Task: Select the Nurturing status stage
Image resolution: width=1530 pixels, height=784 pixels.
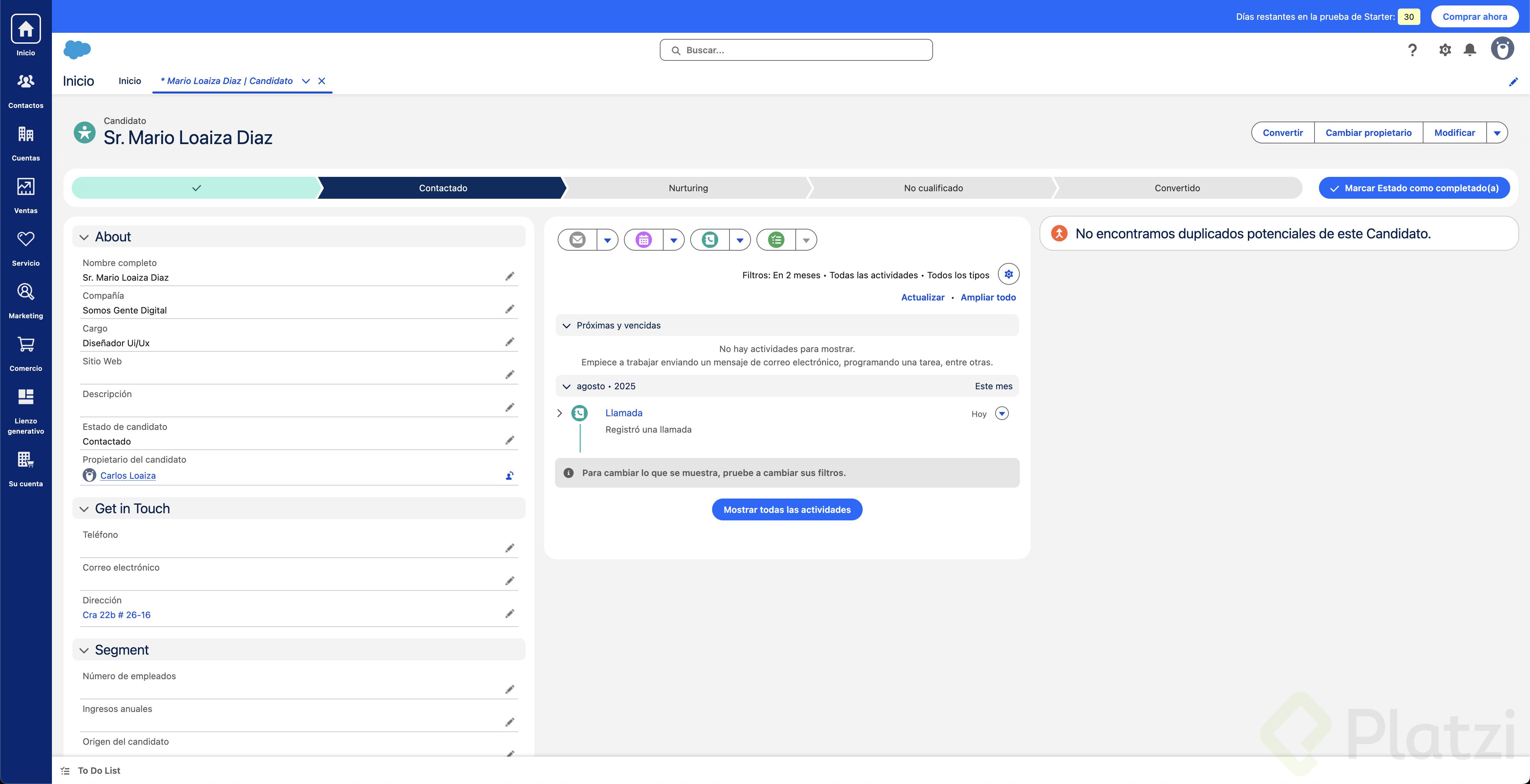Action: tap(688, 188)
